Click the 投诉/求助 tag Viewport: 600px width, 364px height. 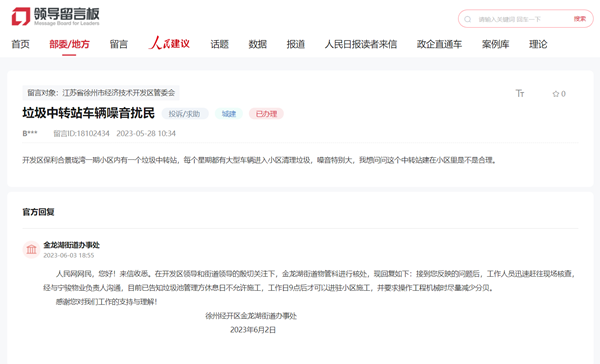point(184,114)
